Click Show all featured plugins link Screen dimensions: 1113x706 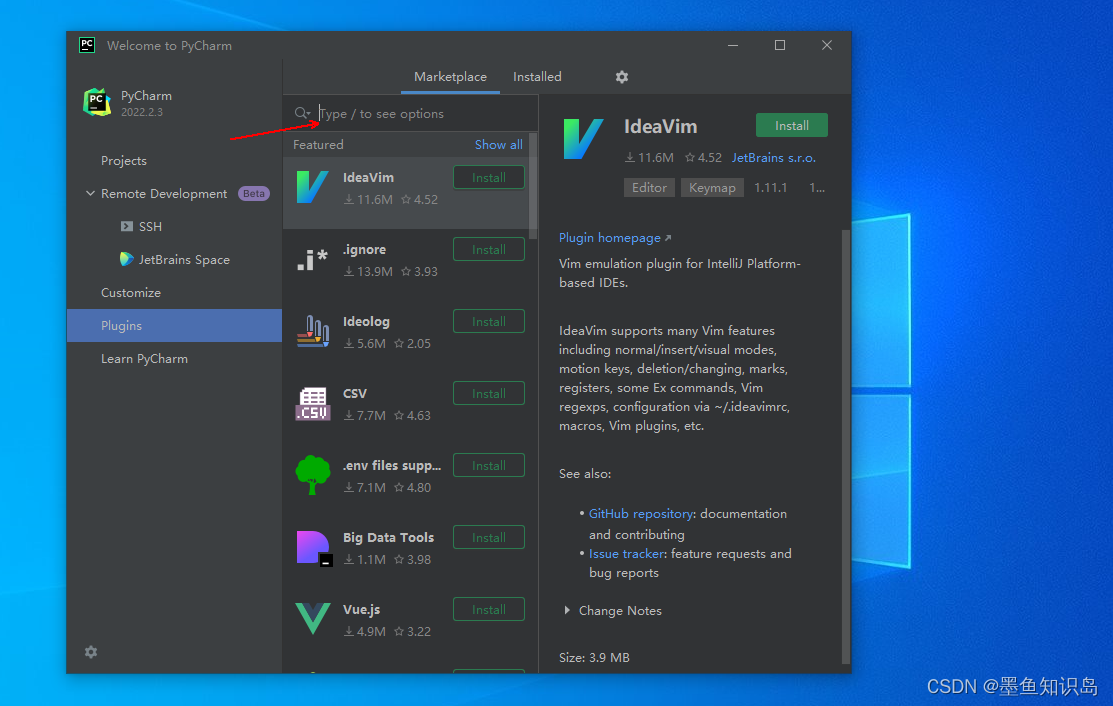tap(498, 144)
